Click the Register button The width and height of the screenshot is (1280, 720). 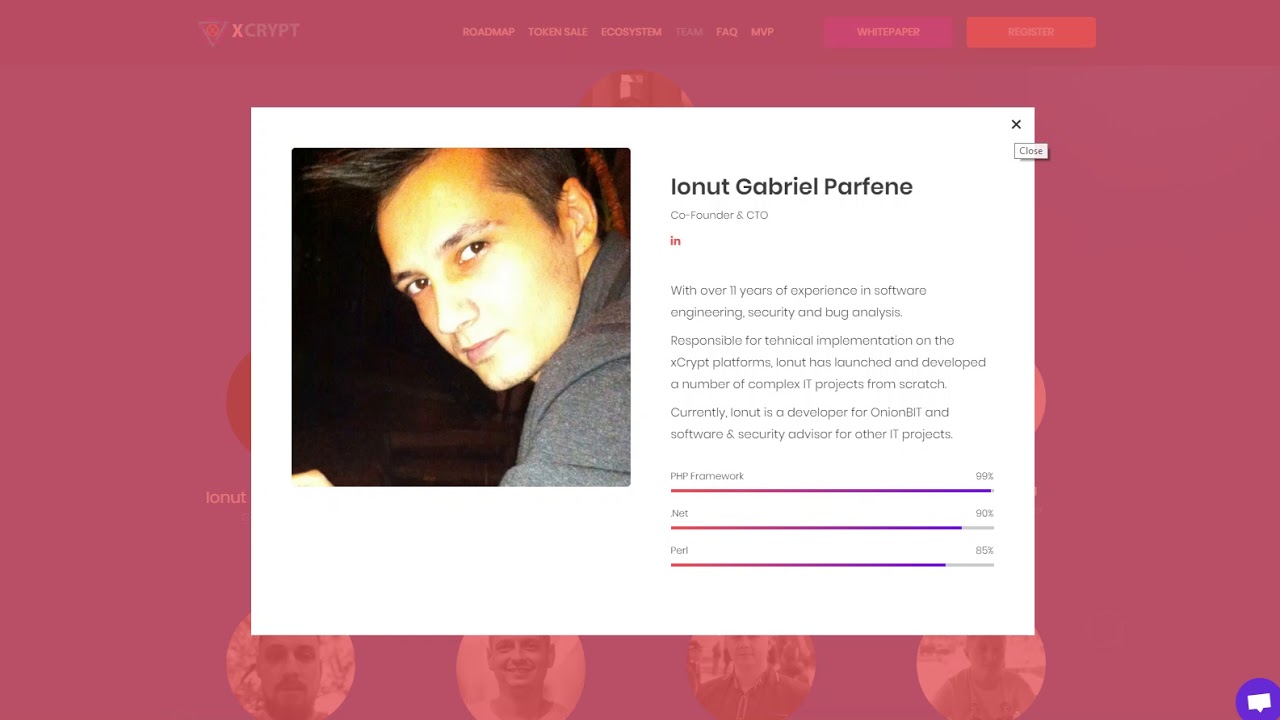[1031, 32]
